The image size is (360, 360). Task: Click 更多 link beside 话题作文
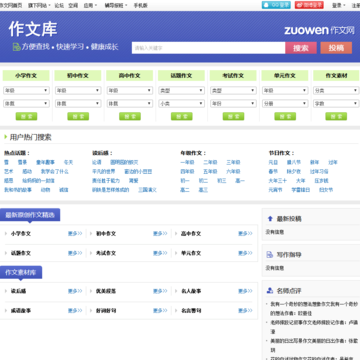[x=75, y=253]
